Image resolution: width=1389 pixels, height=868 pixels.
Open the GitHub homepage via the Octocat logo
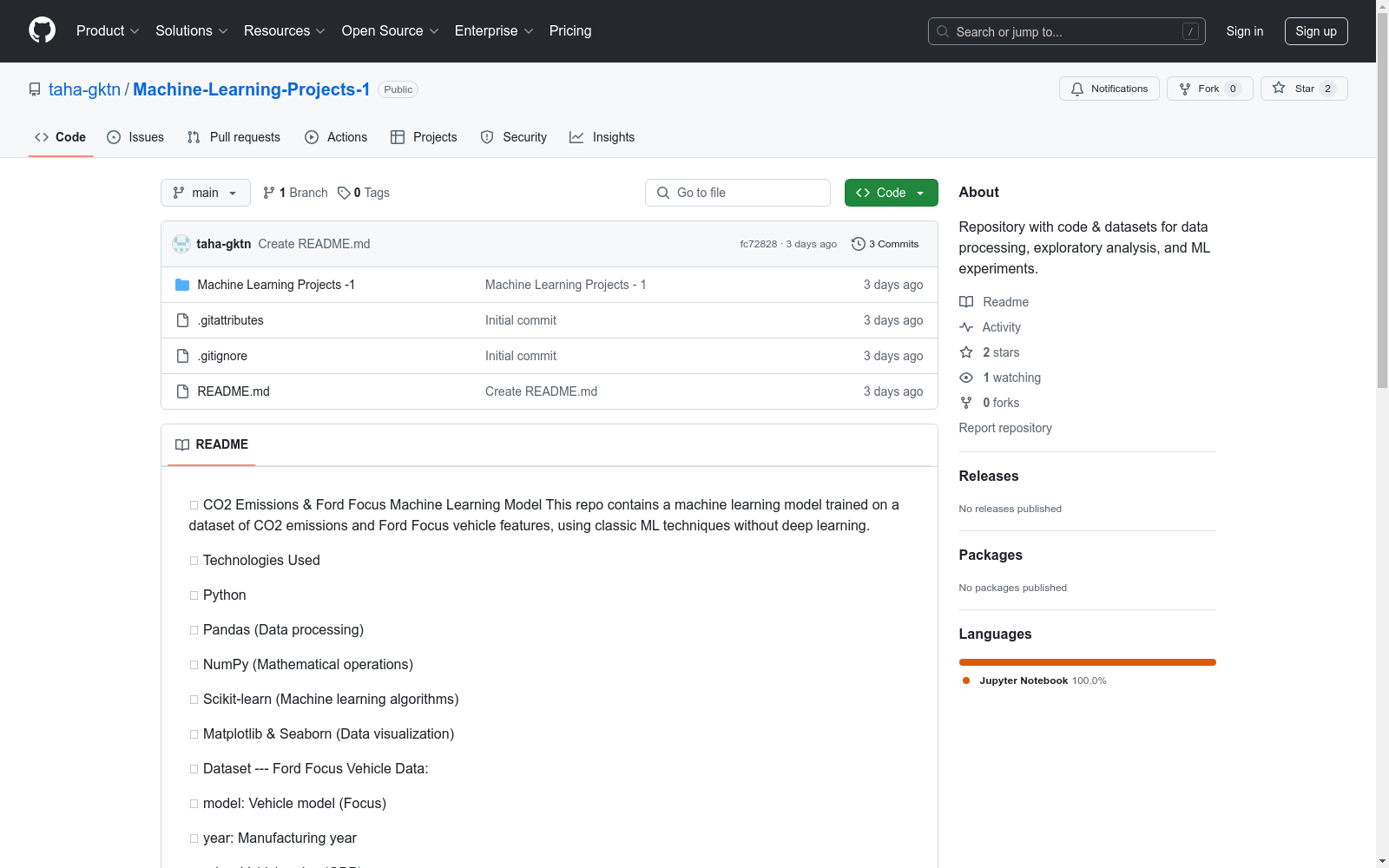[42, 30]
